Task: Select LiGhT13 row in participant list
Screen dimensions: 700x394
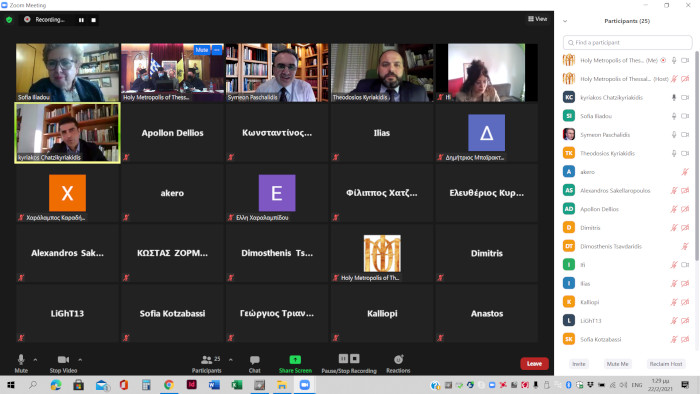Action: click(x=627, y=321)
